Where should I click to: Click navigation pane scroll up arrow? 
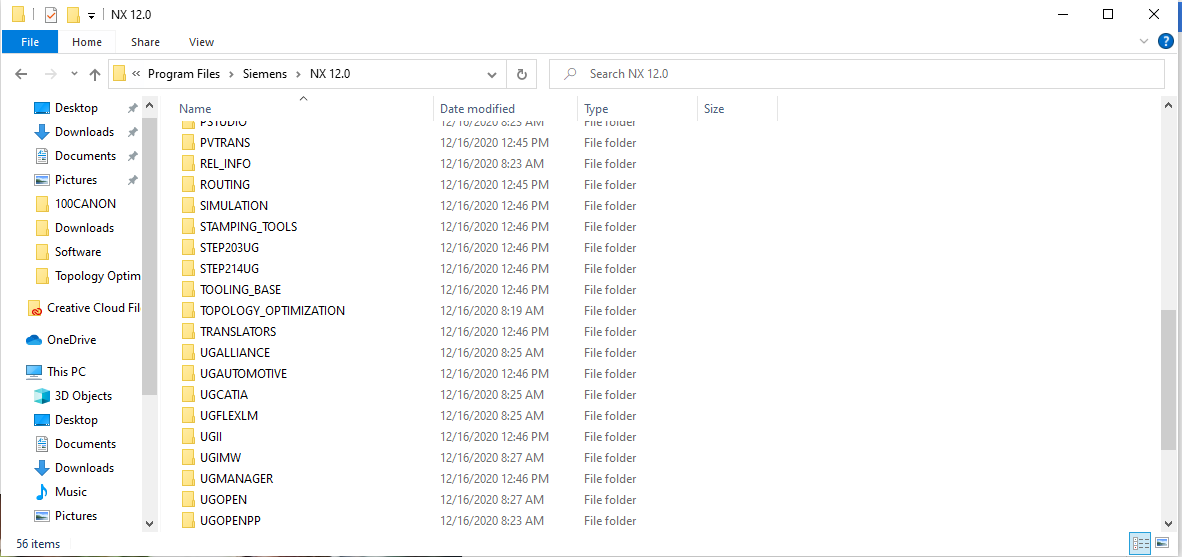[x=149, y=106]
